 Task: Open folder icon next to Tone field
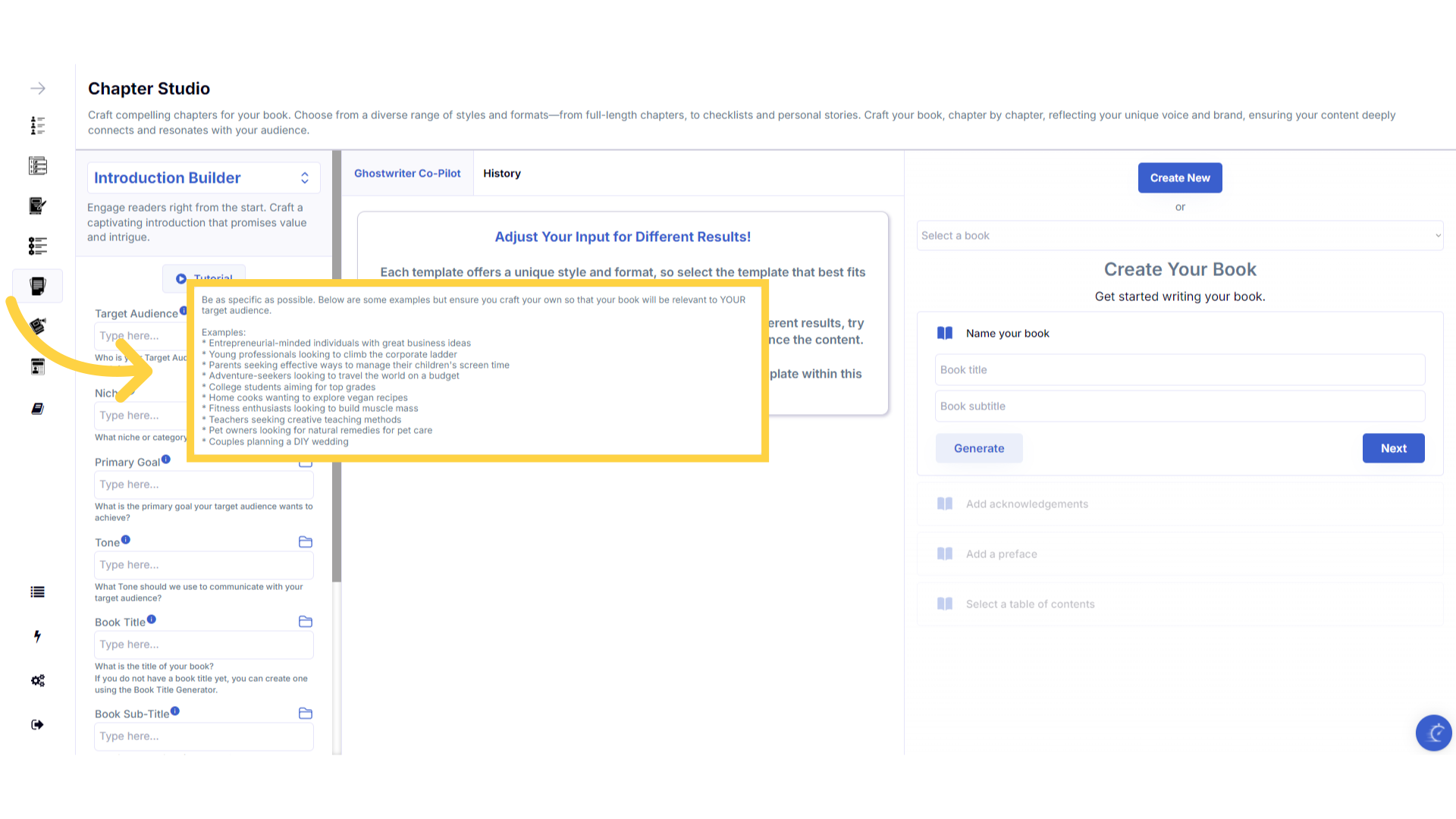point(306,541)
